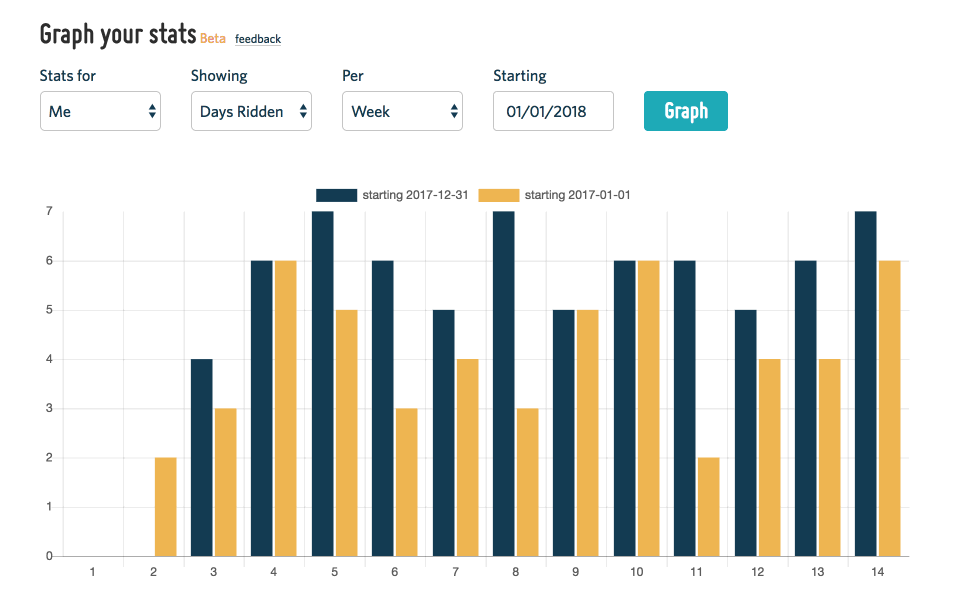
Task: Click the orange bar for week 2
Action: (166, 507)
